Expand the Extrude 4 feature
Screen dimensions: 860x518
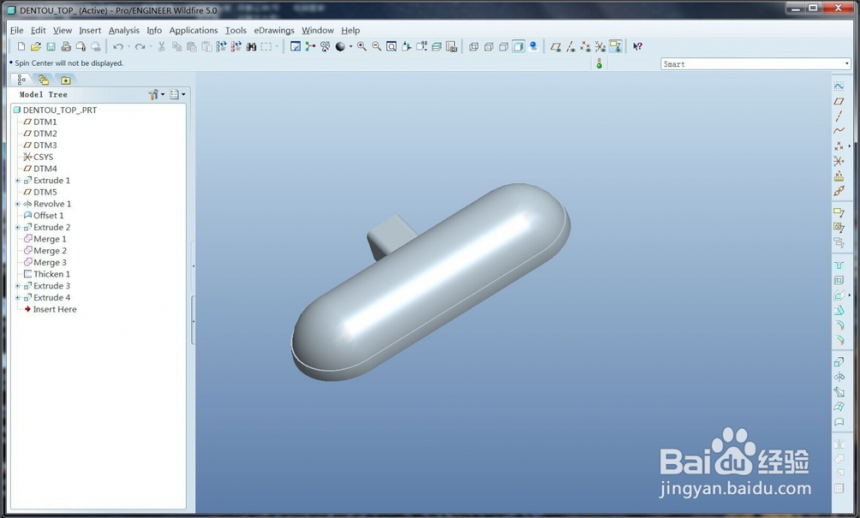pos(18,298)
